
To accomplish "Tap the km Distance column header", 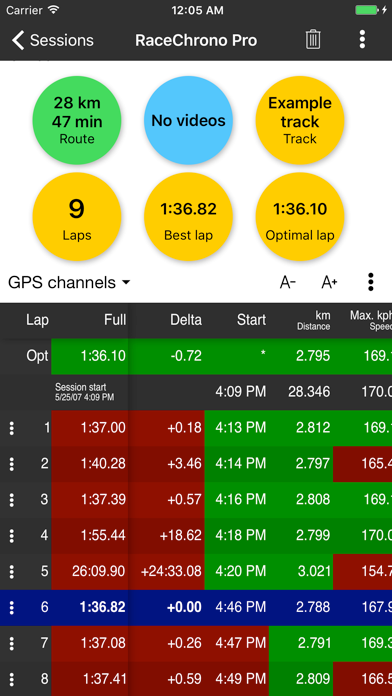I will [313, 320].
